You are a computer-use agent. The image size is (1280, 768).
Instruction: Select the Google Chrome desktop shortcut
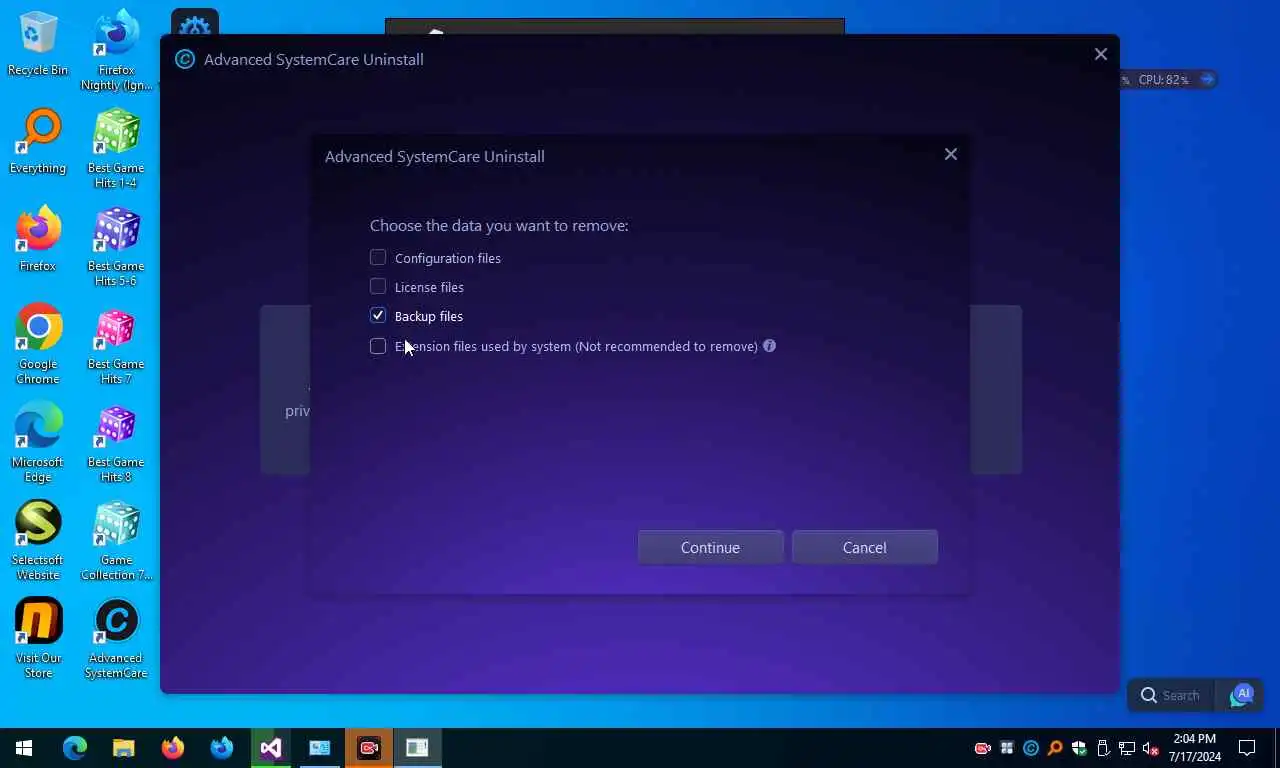pos(38,344)
